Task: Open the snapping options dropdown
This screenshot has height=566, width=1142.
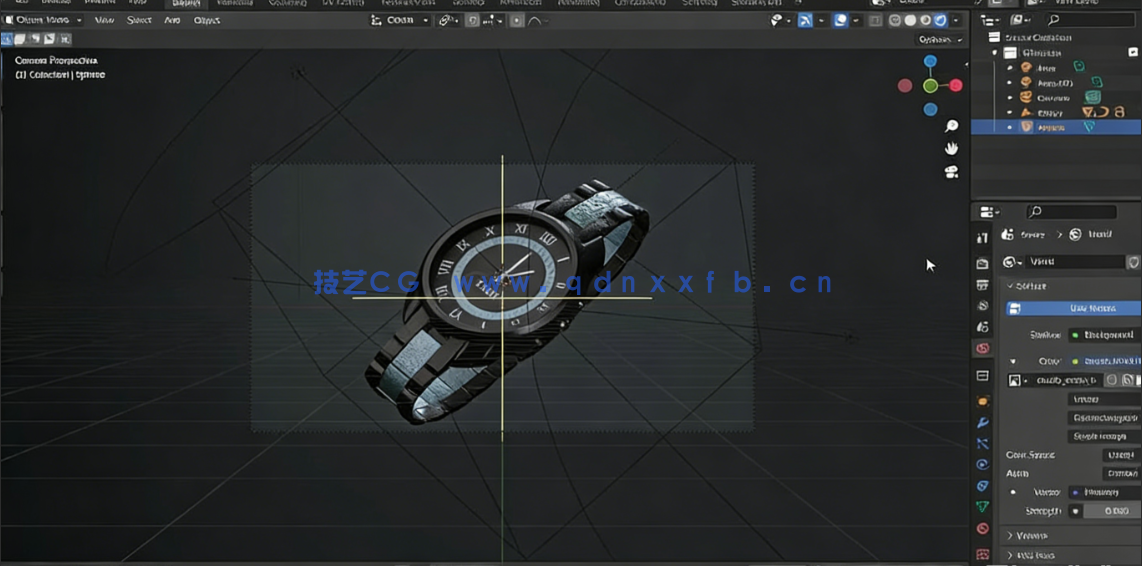Action: [x=493, y=20]
